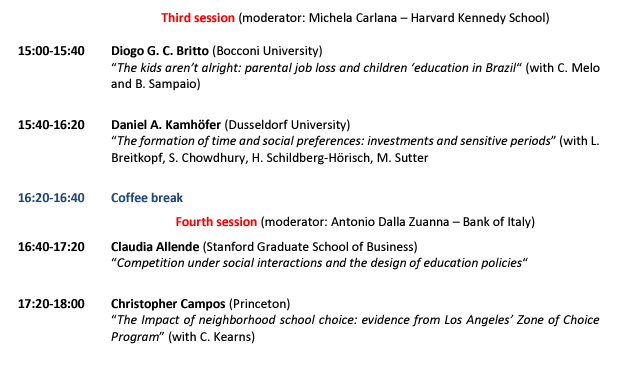The width and height of the screenshot is (642, 379).
Task: Select moderator name Antonio Dalla Zuanna
Action: click(x=390, y=222)
